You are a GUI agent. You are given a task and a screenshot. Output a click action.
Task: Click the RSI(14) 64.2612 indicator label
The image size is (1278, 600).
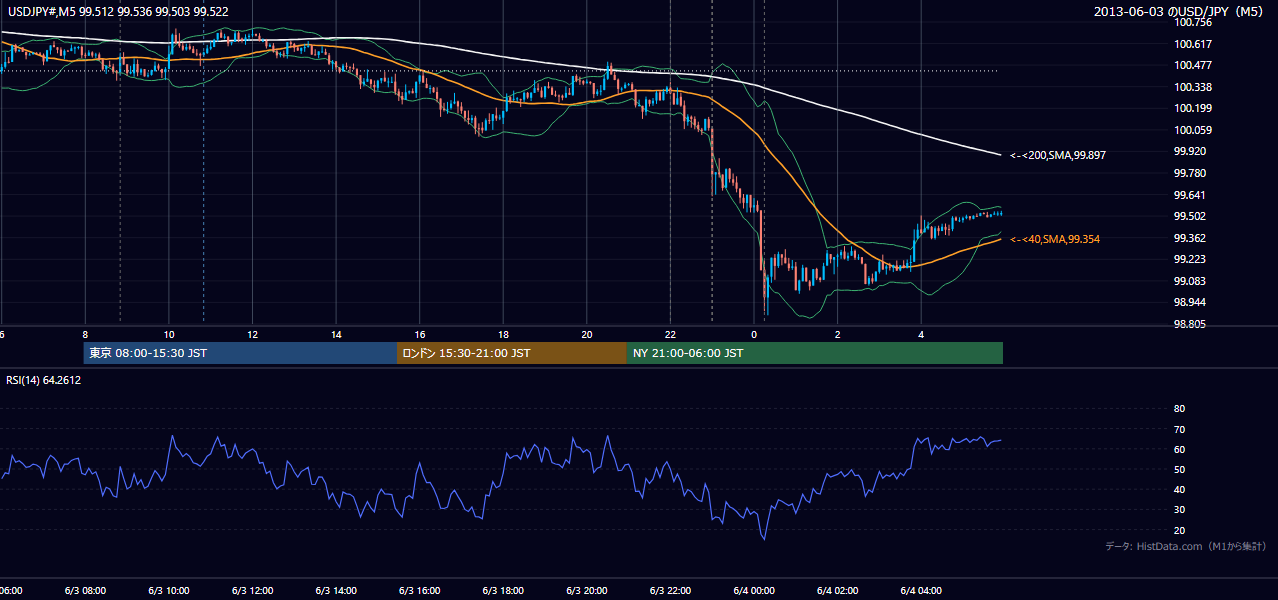pos(44,380)
